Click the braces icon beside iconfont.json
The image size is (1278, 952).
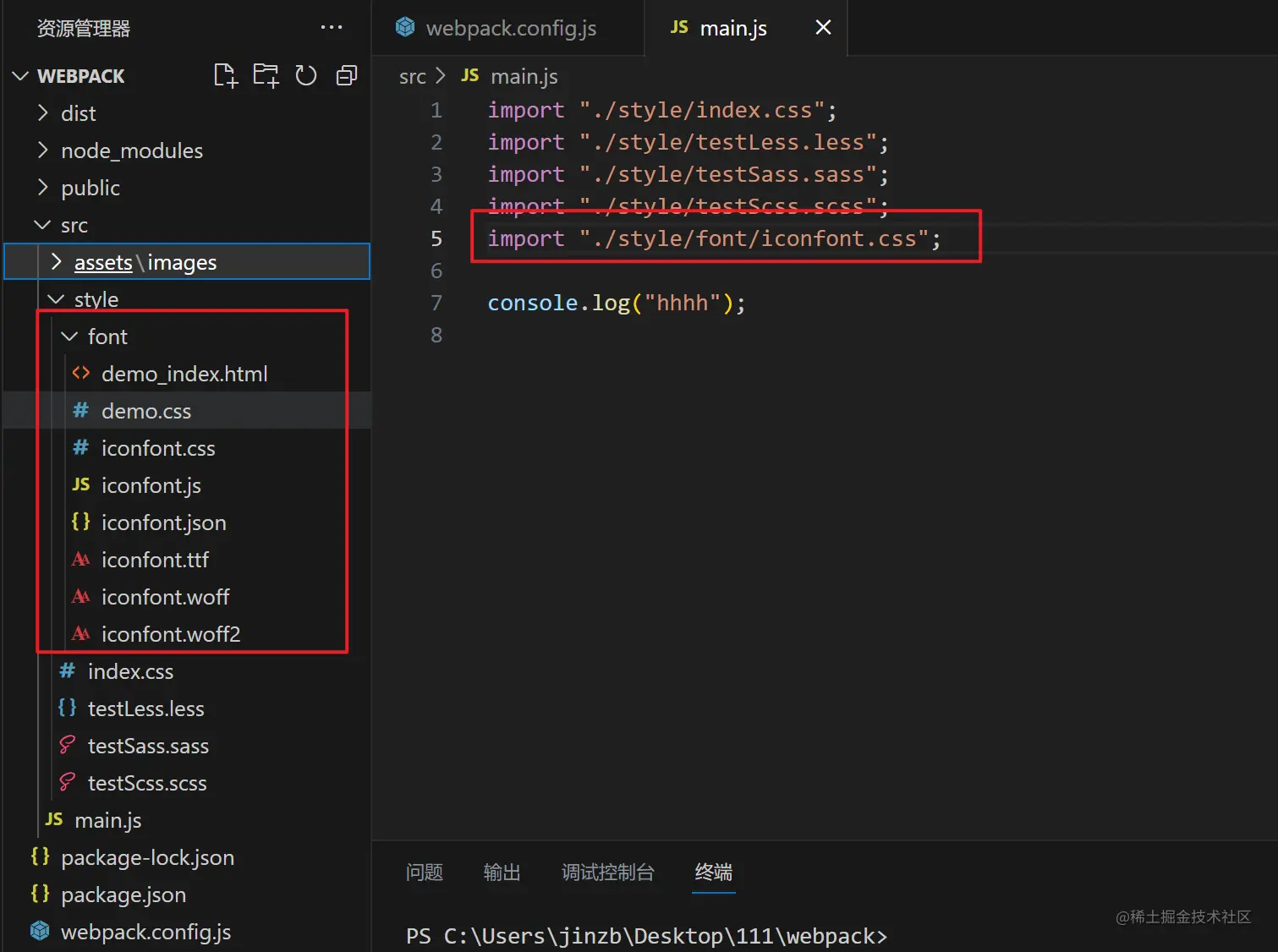click(81, 522)
